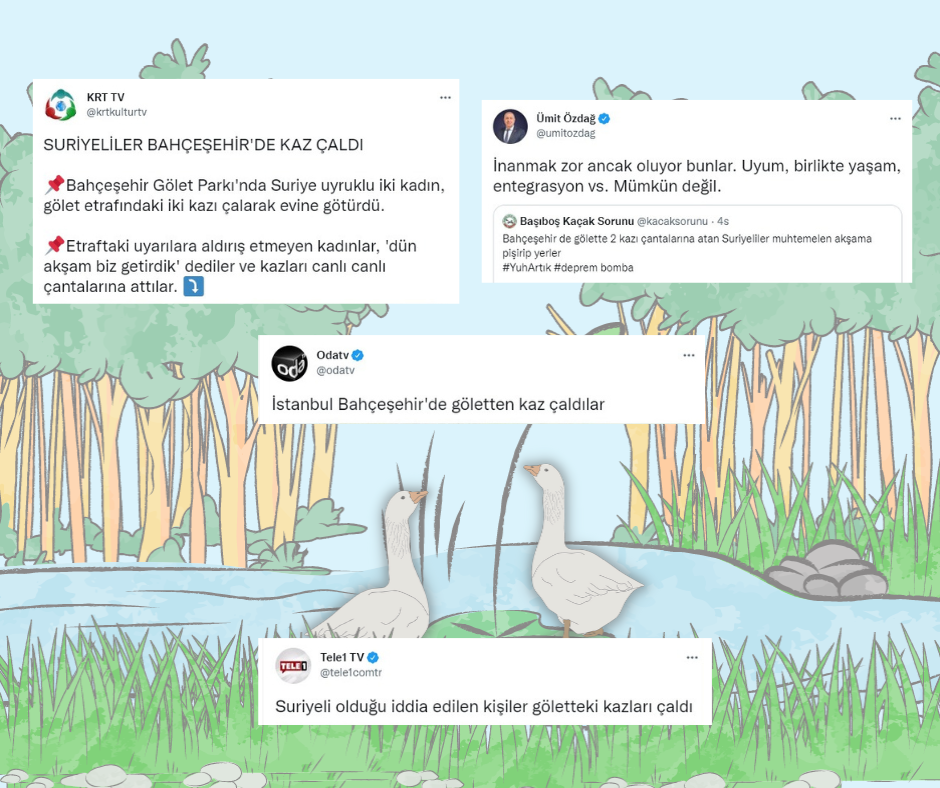
Task: Open @kacaksorunu handle in quoted tweet
Action: tap(672, 221)
